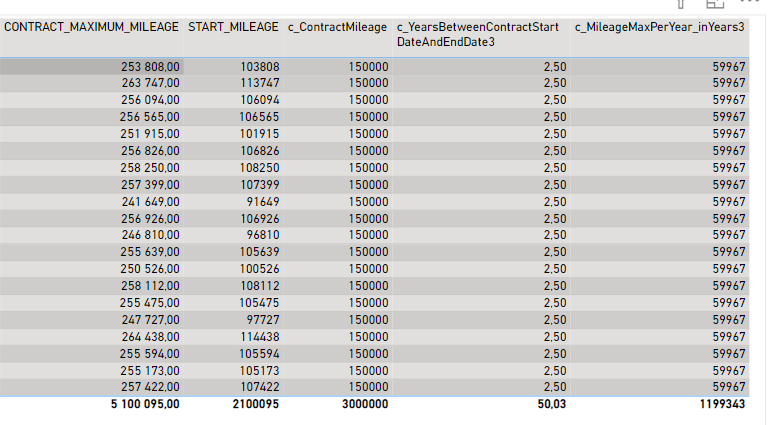
Task: Click start mileage 100526
Action: coord(260,269)
